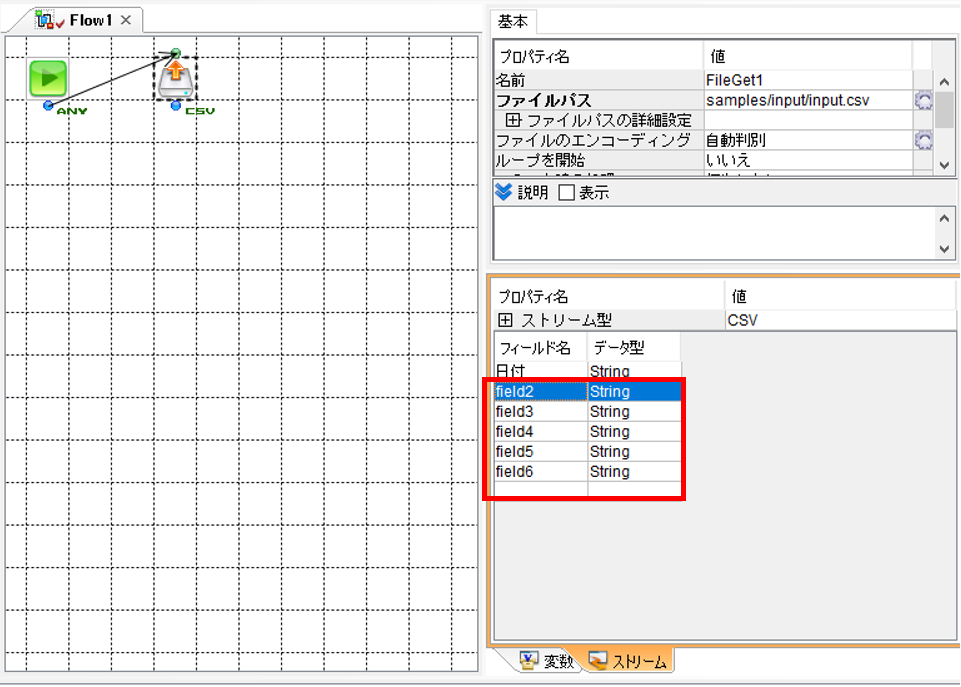Image resolution: width=961 pixels, height=687 pixels.
Task: Open file path picker for samples/input/input.csv
Action: 923,101
